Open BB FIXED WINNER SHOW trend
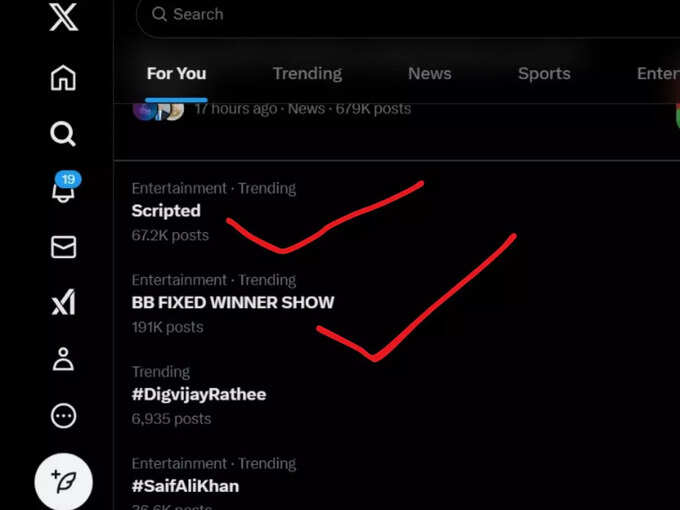Viewport: 680px width, 510px height. point(232,303)
